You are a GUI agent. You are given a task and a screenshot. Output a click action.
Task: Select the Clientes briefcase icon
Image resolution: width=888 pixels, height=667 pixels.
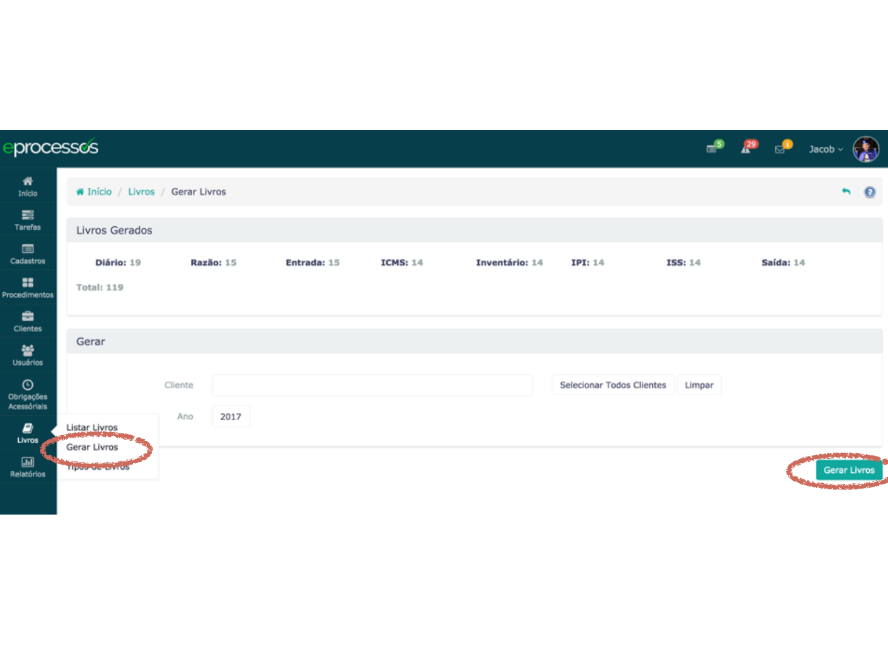click(27, 317)
